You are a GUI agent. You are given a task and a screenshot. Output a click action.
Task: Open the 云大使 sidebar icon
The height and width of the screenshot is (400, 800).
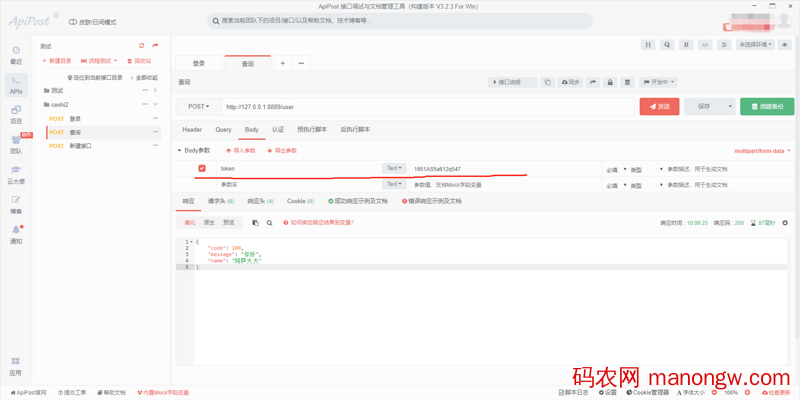16,175
